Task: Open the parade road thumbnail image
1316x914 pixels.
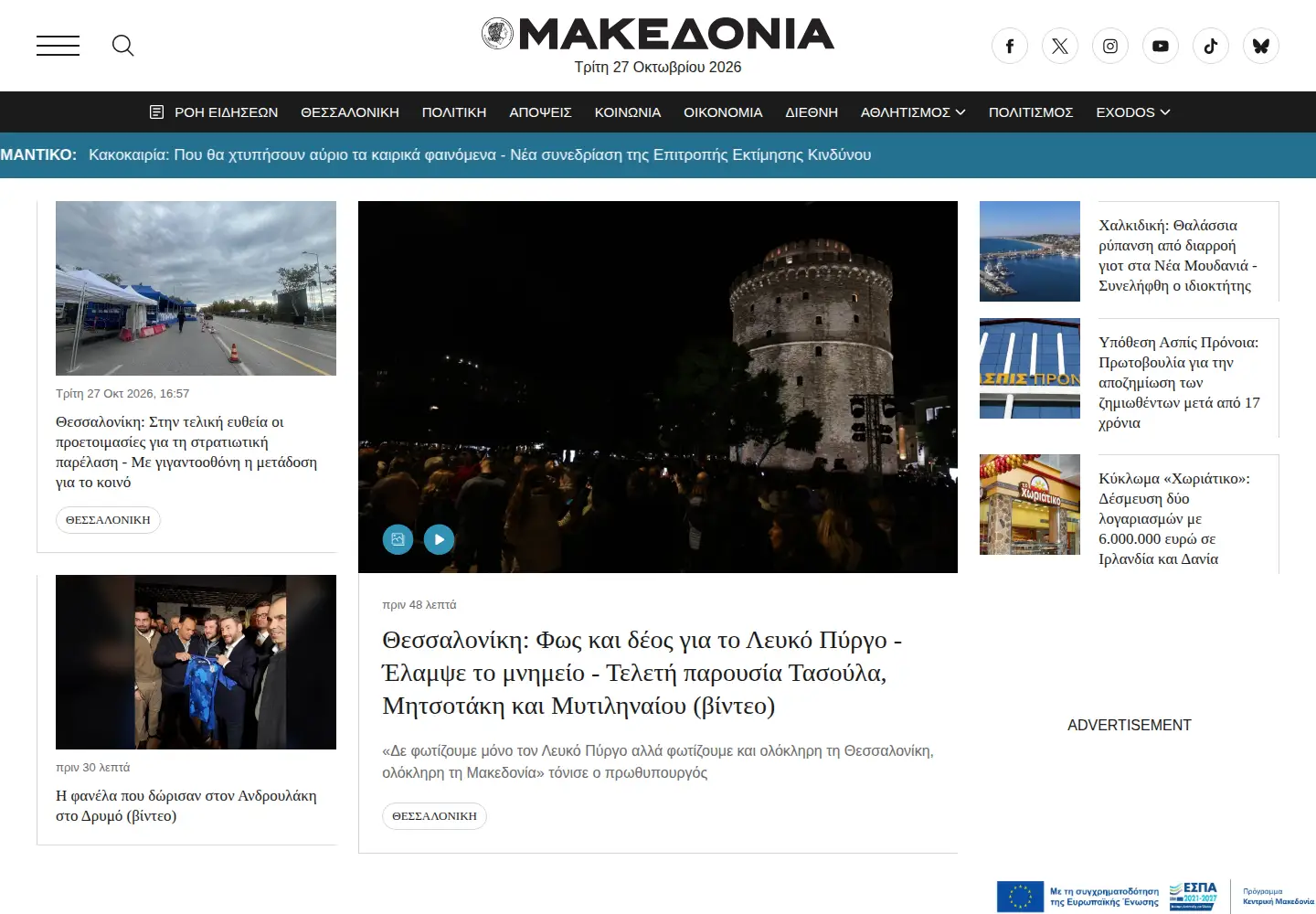Action: [196, 289]
